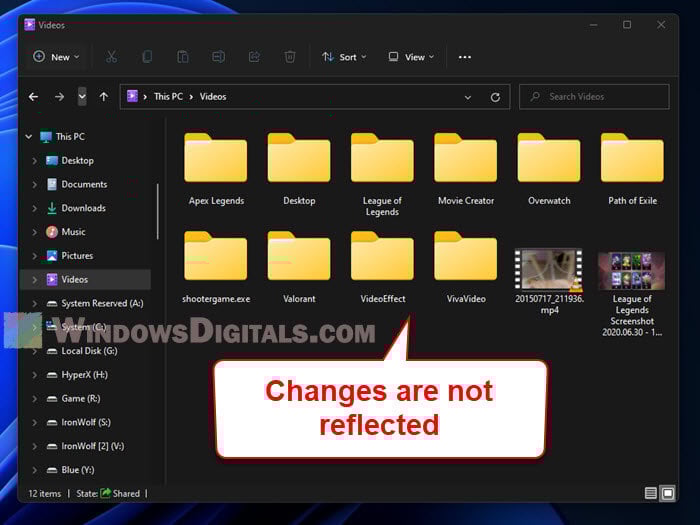Open the Sort options dropdown
The width and height of the screenshot is (700, 525).
pos(344,57)
